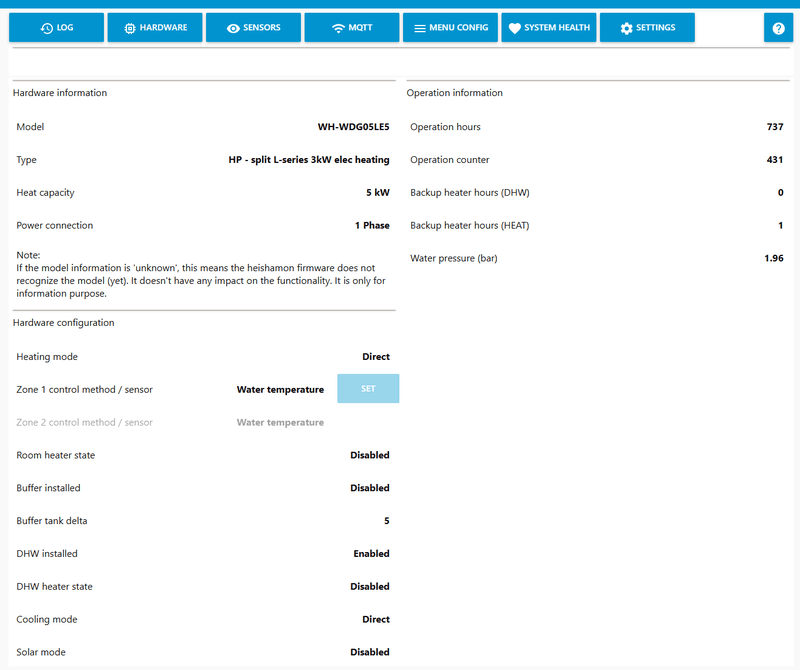The image size is (800, 670).
Task: Click the Backup heater hours (DHW) label
Action: [470, 192]
